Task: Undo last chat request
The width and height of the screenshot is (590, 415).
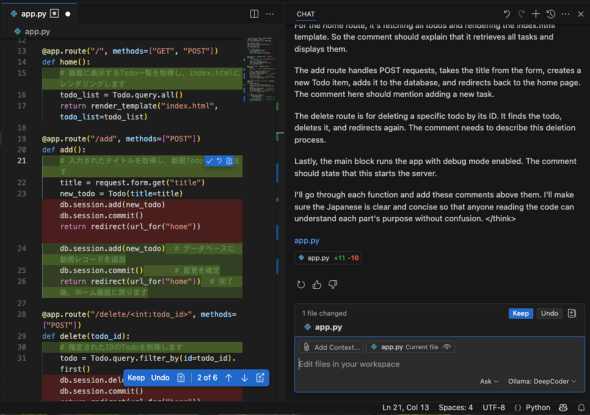Action: 507,14
